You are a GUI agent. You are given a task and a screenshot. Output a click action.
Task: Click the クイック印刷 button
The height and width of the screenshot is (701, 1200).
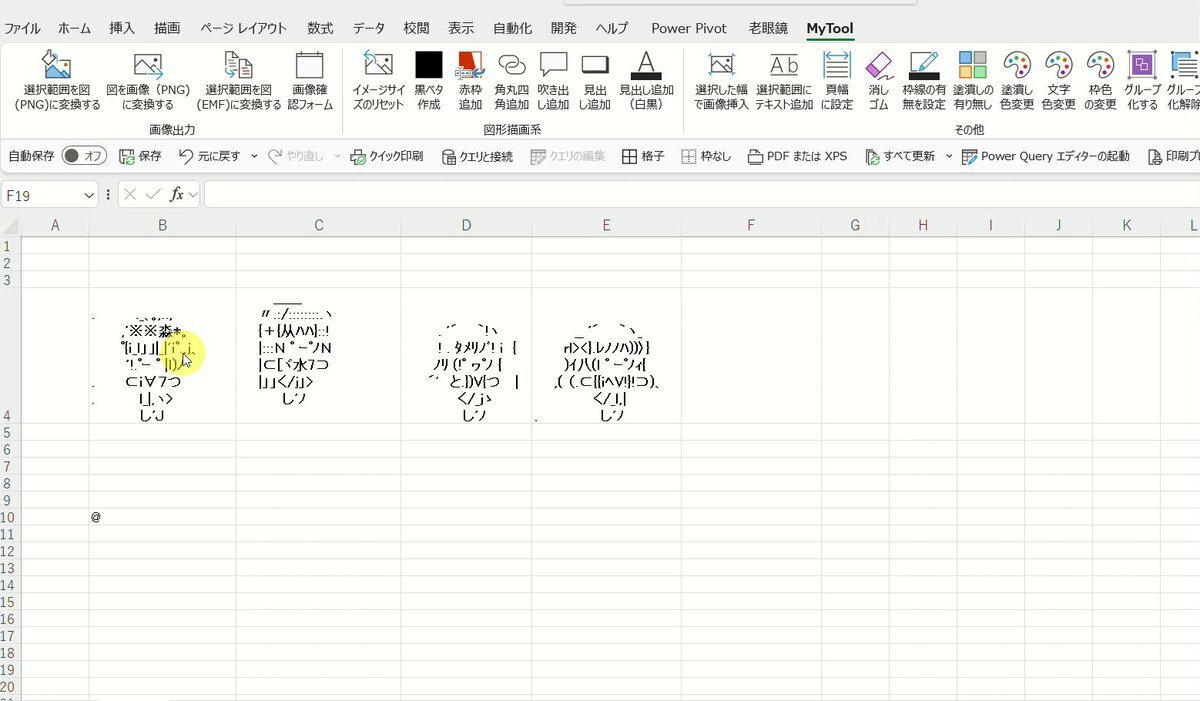[387, 156]
